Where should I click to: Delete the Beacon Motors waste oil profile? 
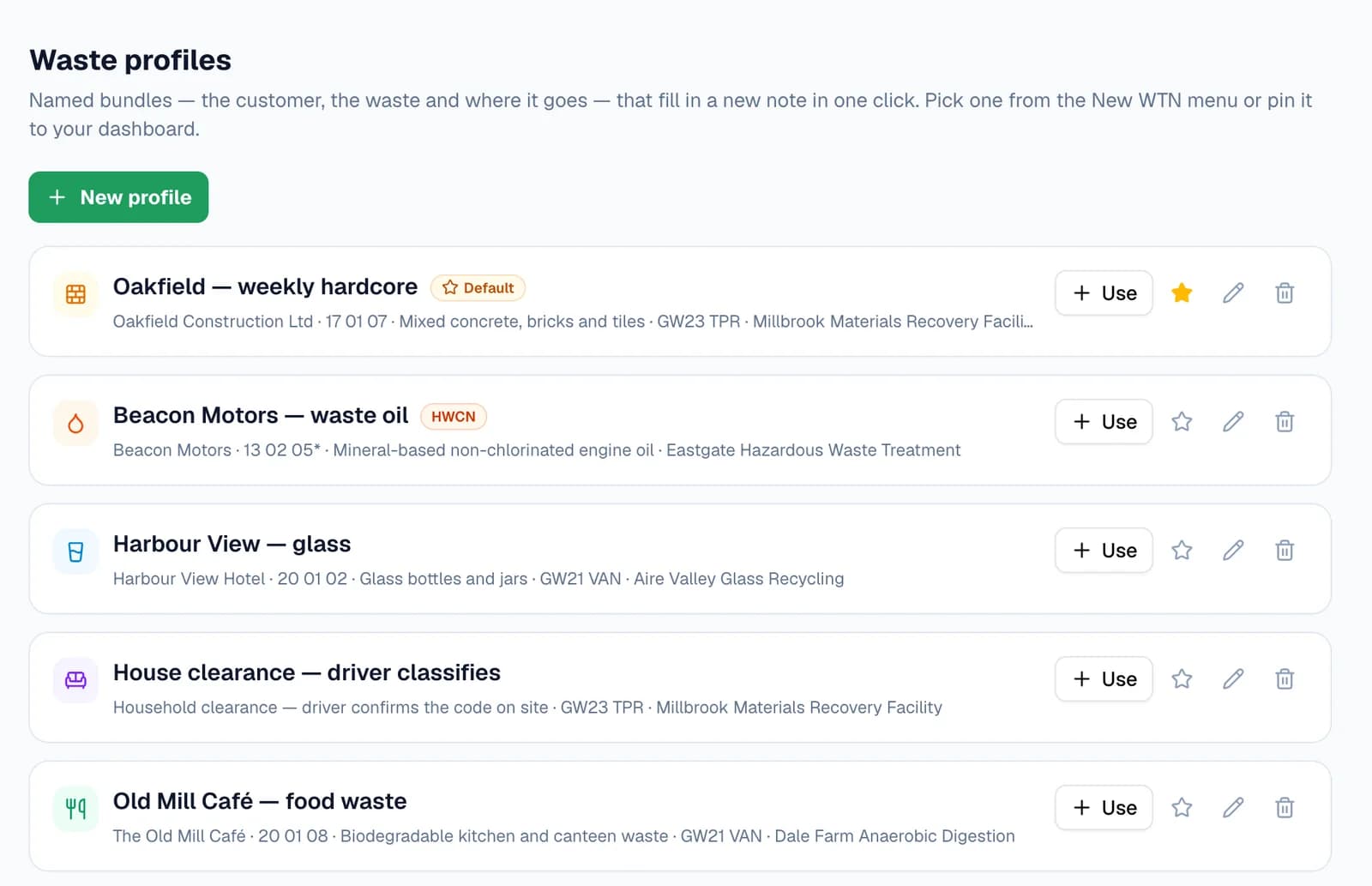[1285, 422]
